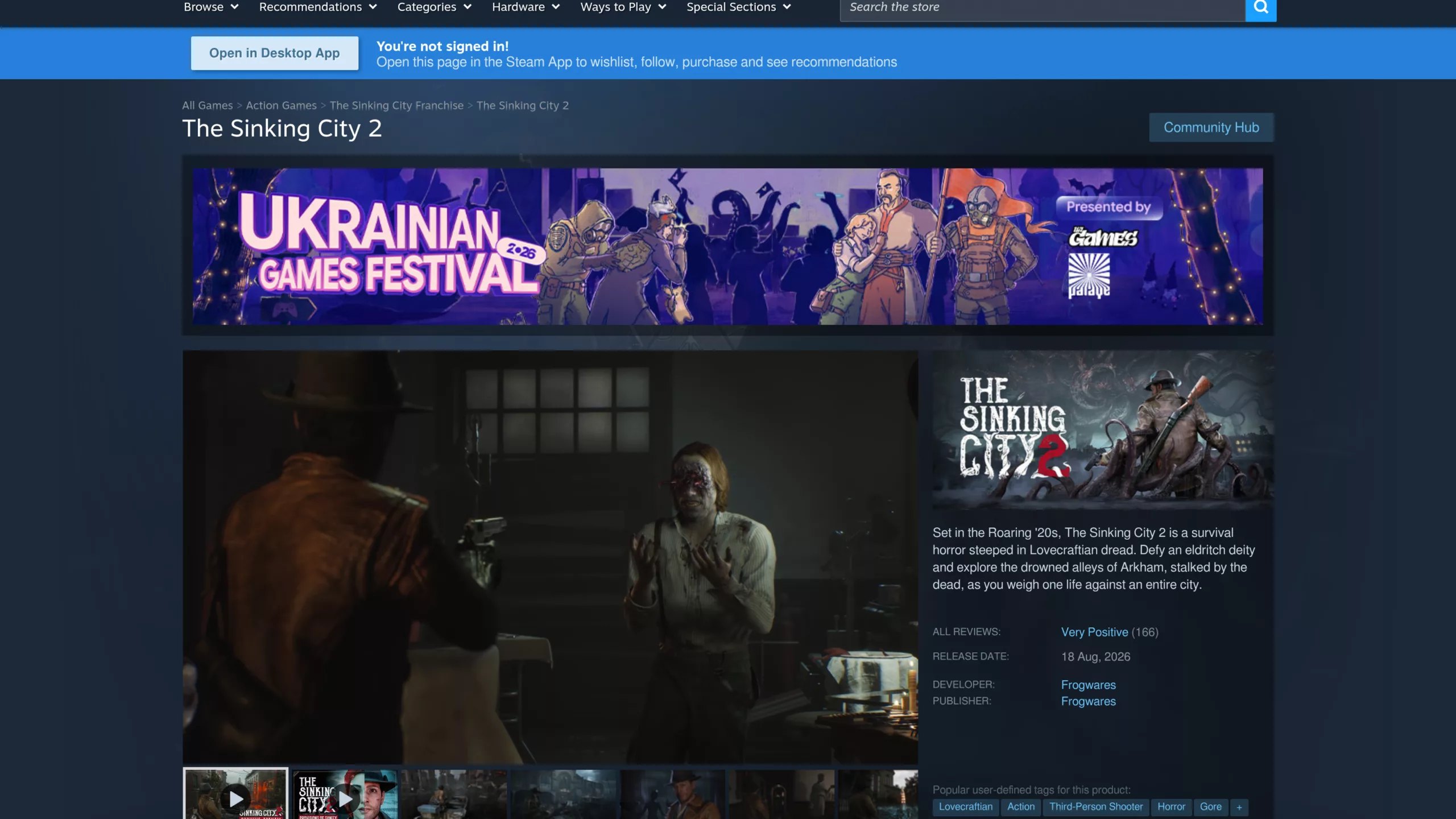Select the sixth screenshot thumbnail
The width and height of the screenshot is (1456, 819).
[x=781, y=794]
